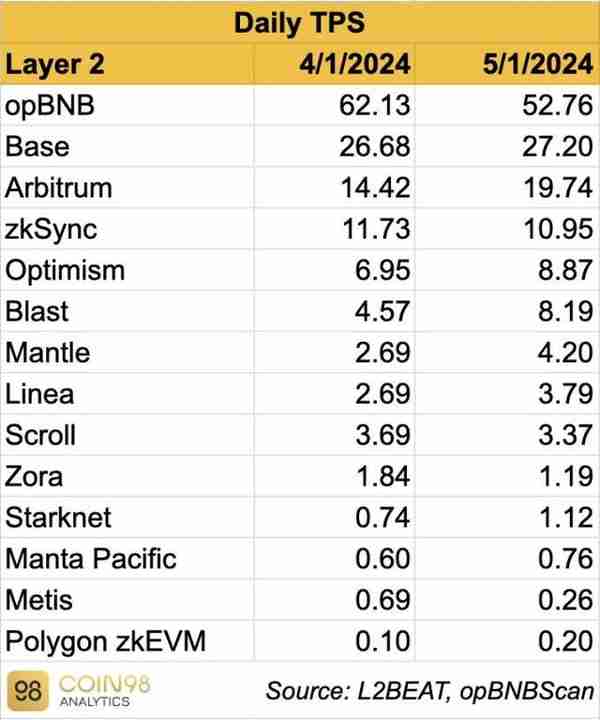Screen dimensions: 600x720
Task: Click the COIN98 ANALYTICS brand text
Action: click(x=105, y=691)
